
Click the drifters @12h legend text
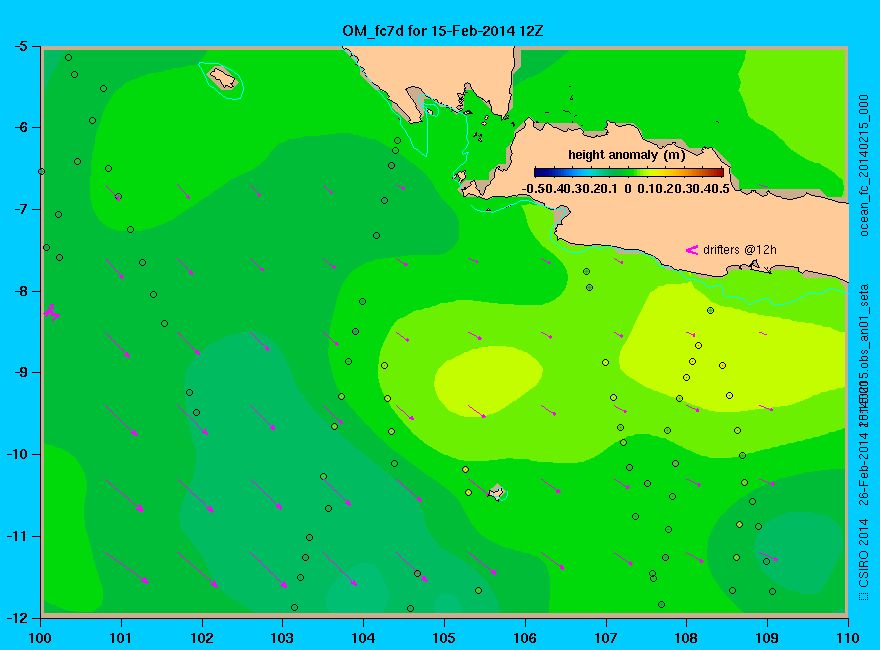pos(740,250)
